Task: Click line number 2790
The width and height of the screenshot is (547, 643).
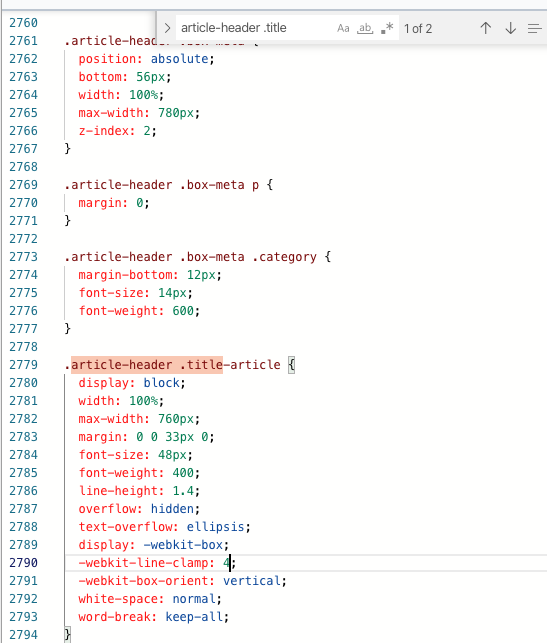Action: [x=23, y=563]
